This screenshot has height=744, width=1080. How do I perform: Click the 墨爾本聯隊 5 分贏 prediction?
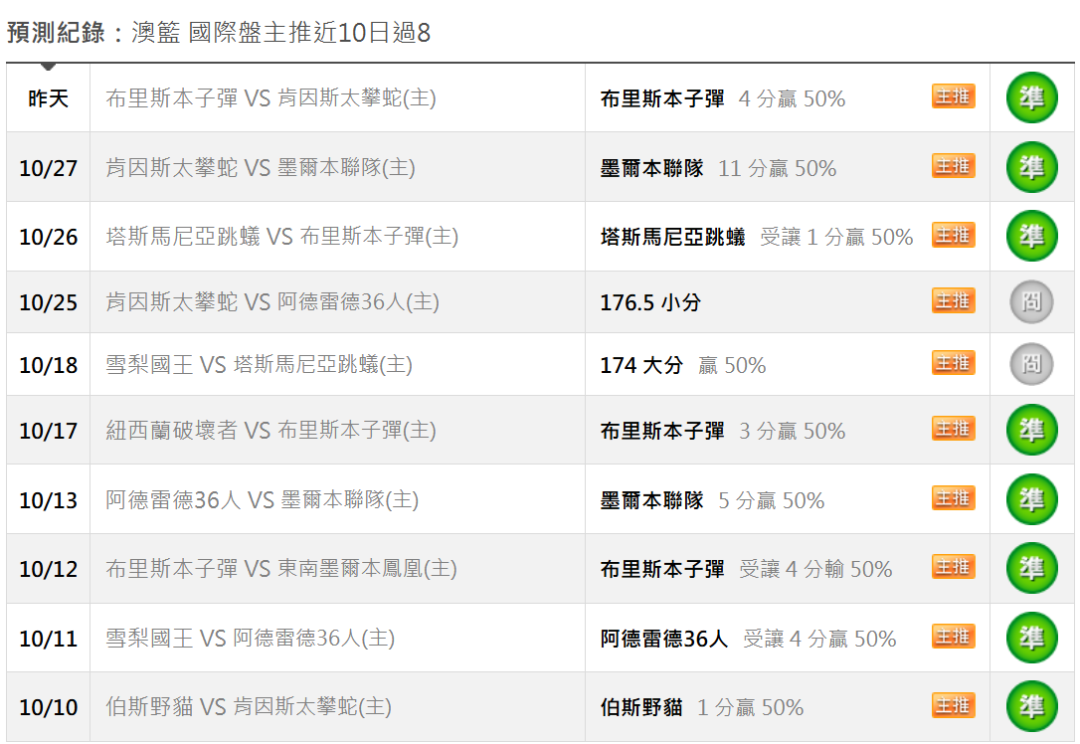pos(712,501)
